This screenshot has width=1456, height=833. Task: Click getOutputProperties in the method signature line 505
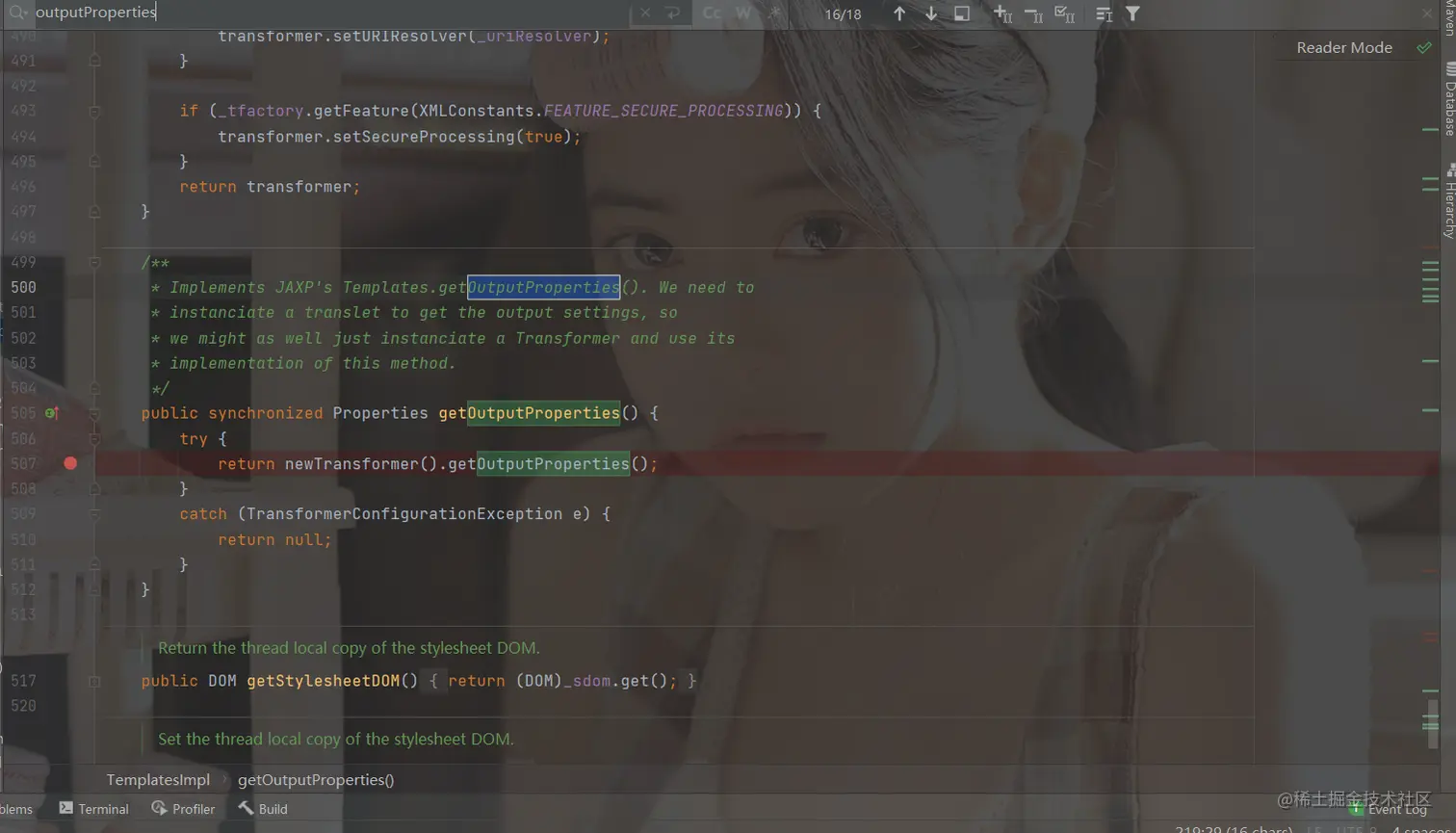pos(529,413)
